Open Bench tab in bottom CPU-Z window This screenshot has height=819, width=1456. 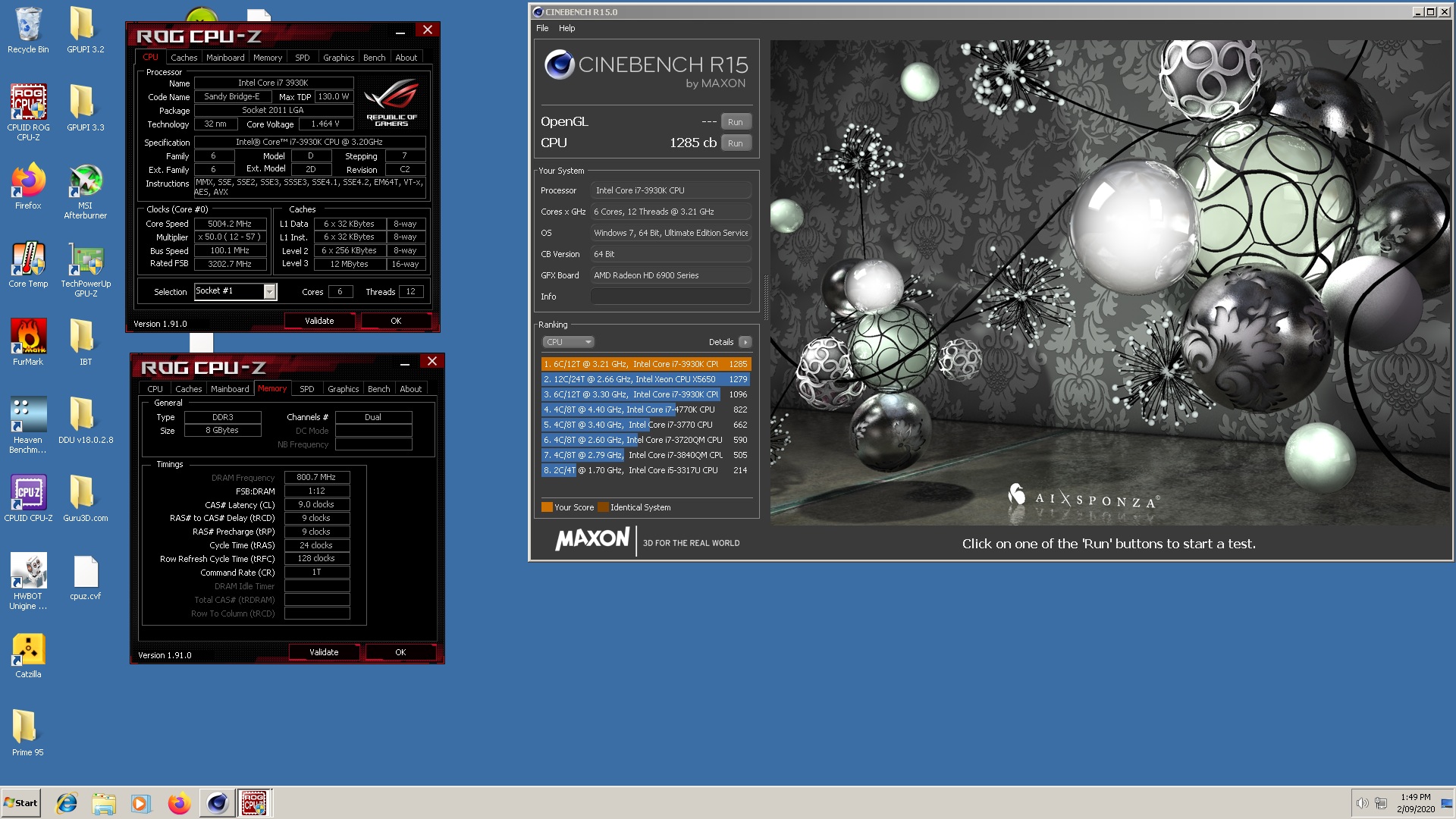pyautogui.click(x=379, y=389)
